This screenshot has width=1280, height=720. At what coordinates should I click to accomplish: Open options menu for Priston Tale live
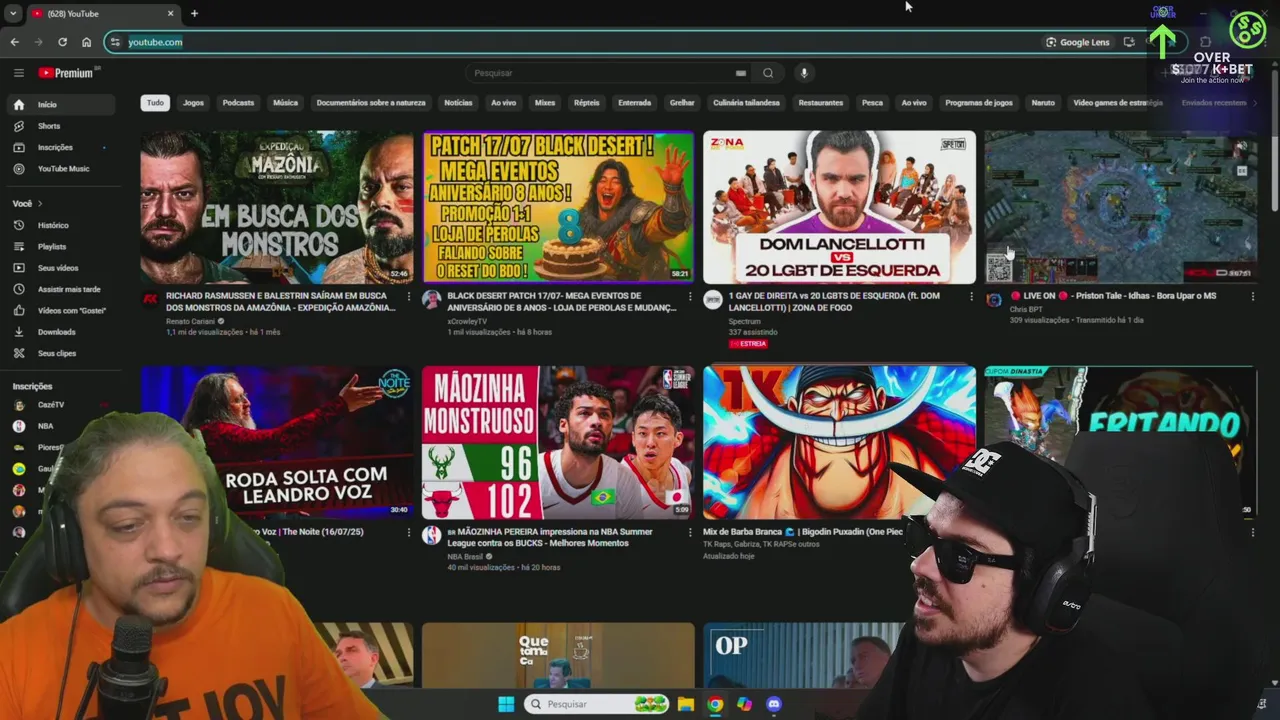point(1252,296)
